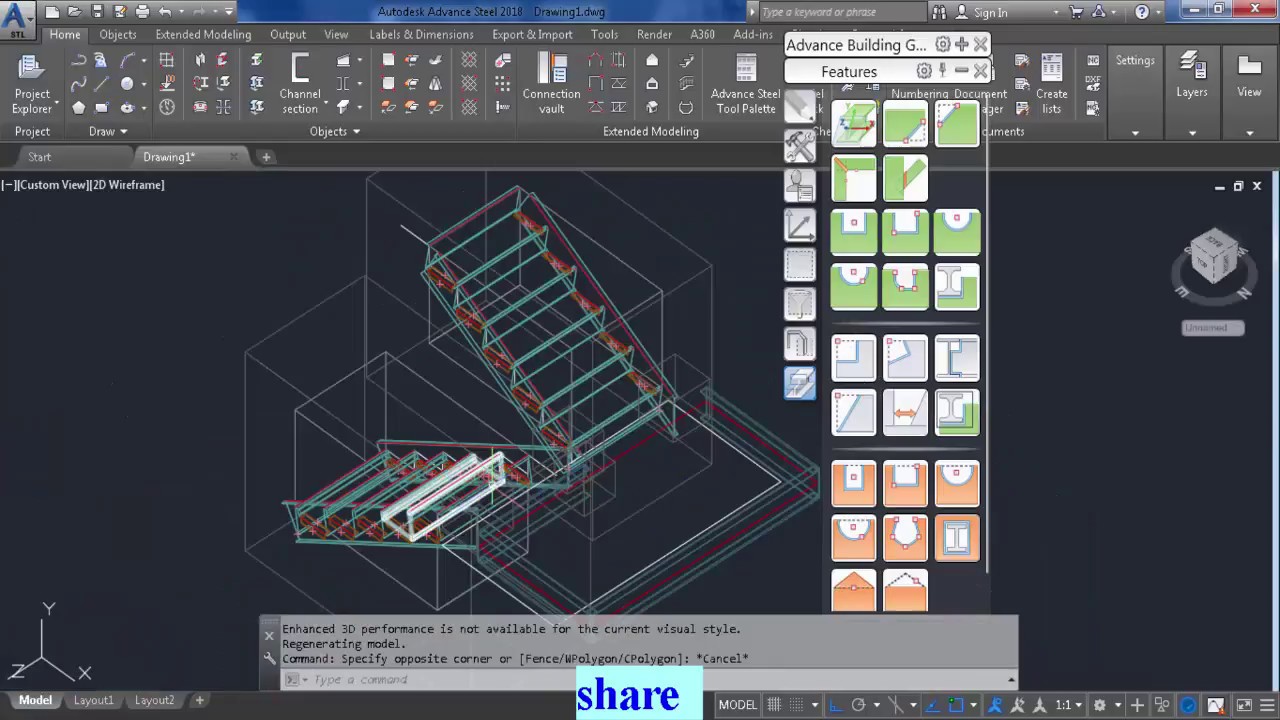The height and width of the screenshot is (720, 1280).
Task: Click the hammer and wrench tools icon
Action: pos(800,146)
